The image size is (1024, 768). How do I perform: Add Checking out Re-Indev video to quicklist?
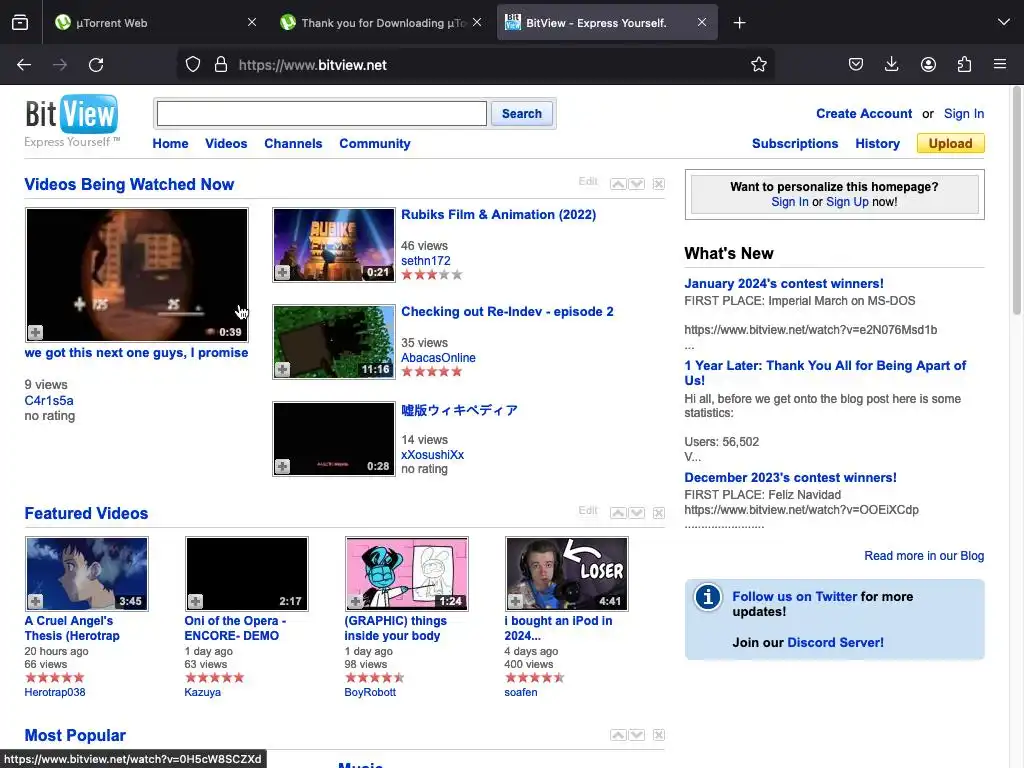point(282,370)
